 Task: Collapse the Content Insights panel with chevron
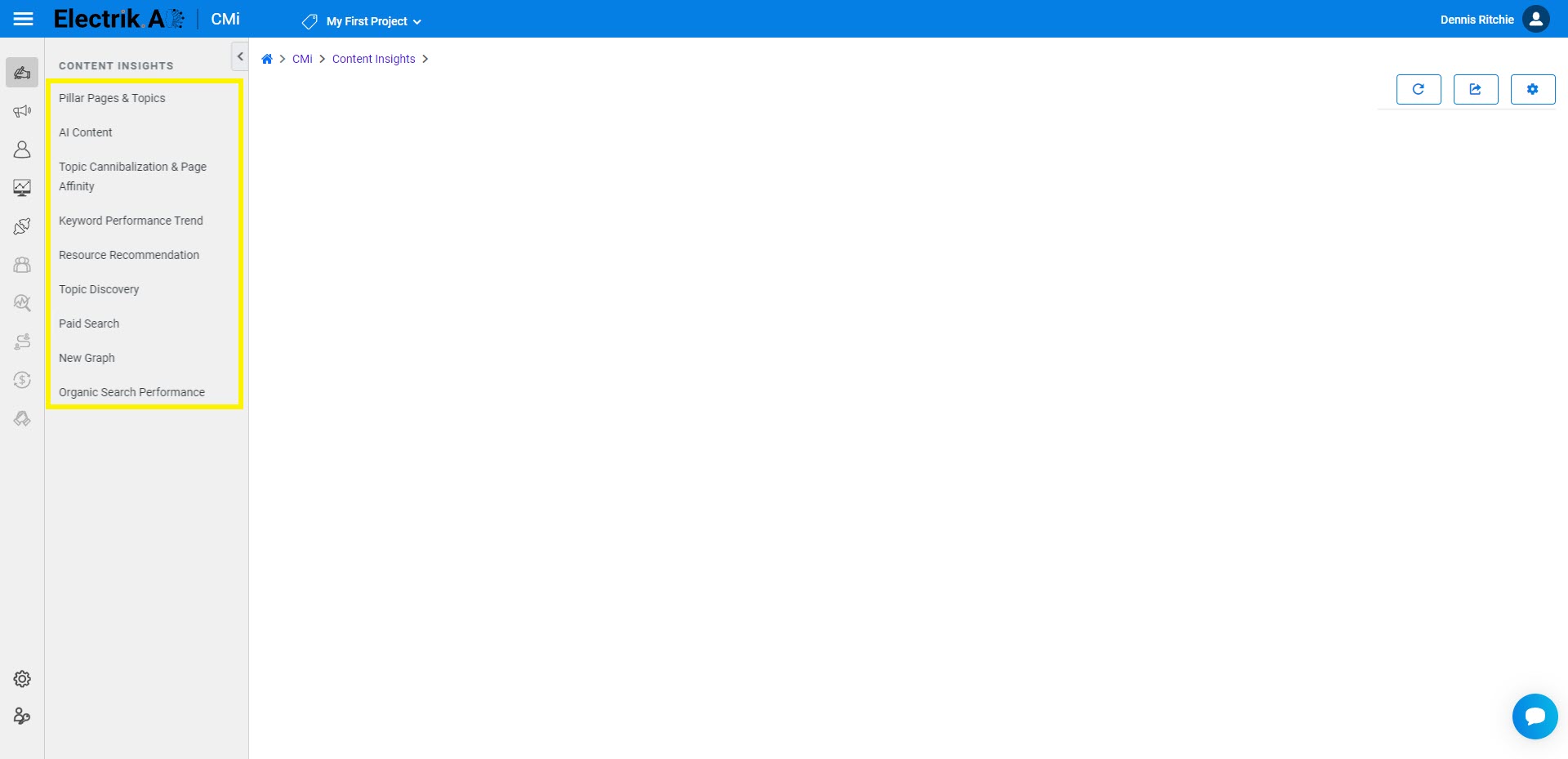click(x=239, y=56)
